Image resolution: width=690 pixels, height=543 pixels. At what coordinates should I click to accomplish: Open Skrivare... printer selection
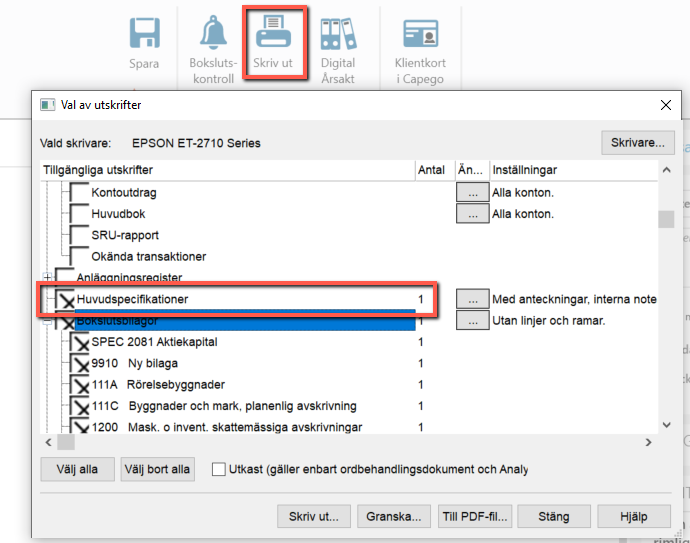[638, 143]
